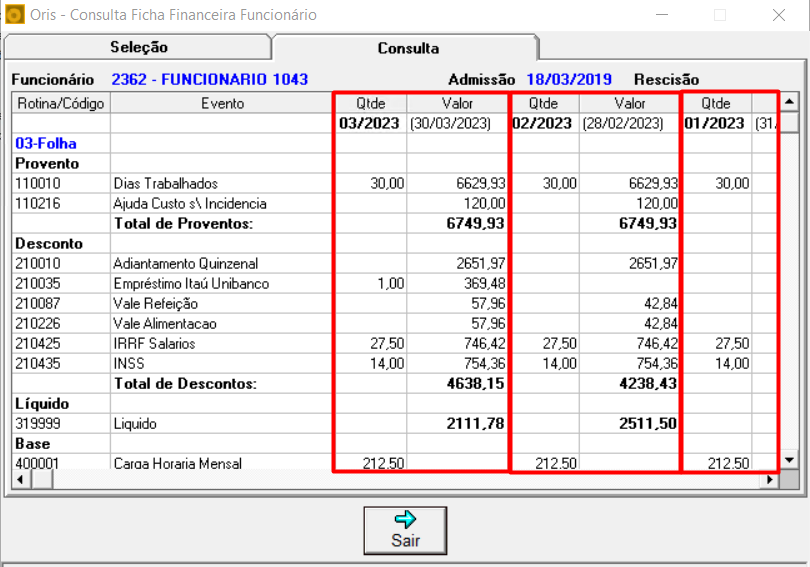Select the 03-Folha routine row
The height and width of the screenshot is (567, 810).
tap(46, 143)
